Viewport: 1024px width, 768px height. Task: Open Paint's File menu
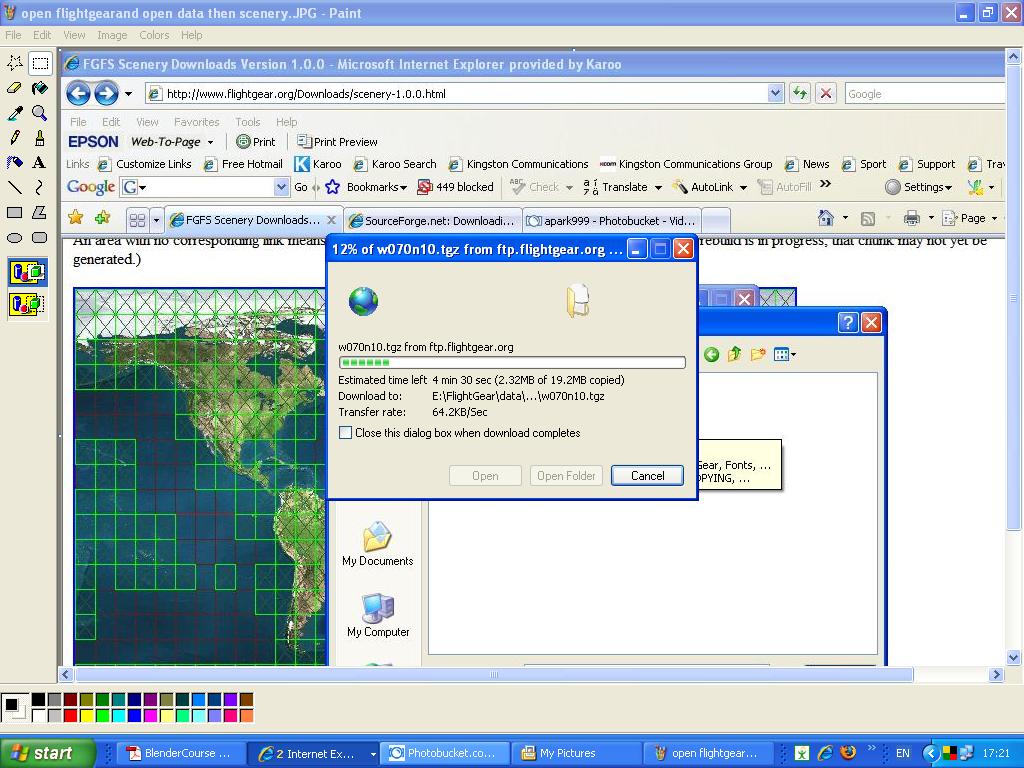pyautogui.click(x=13, y=35)
